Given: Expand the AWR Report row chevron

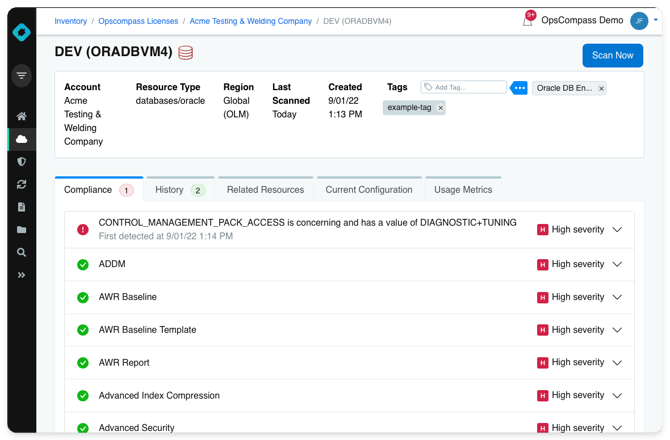Looking at the screenshot, I should [x=617, y=363].
